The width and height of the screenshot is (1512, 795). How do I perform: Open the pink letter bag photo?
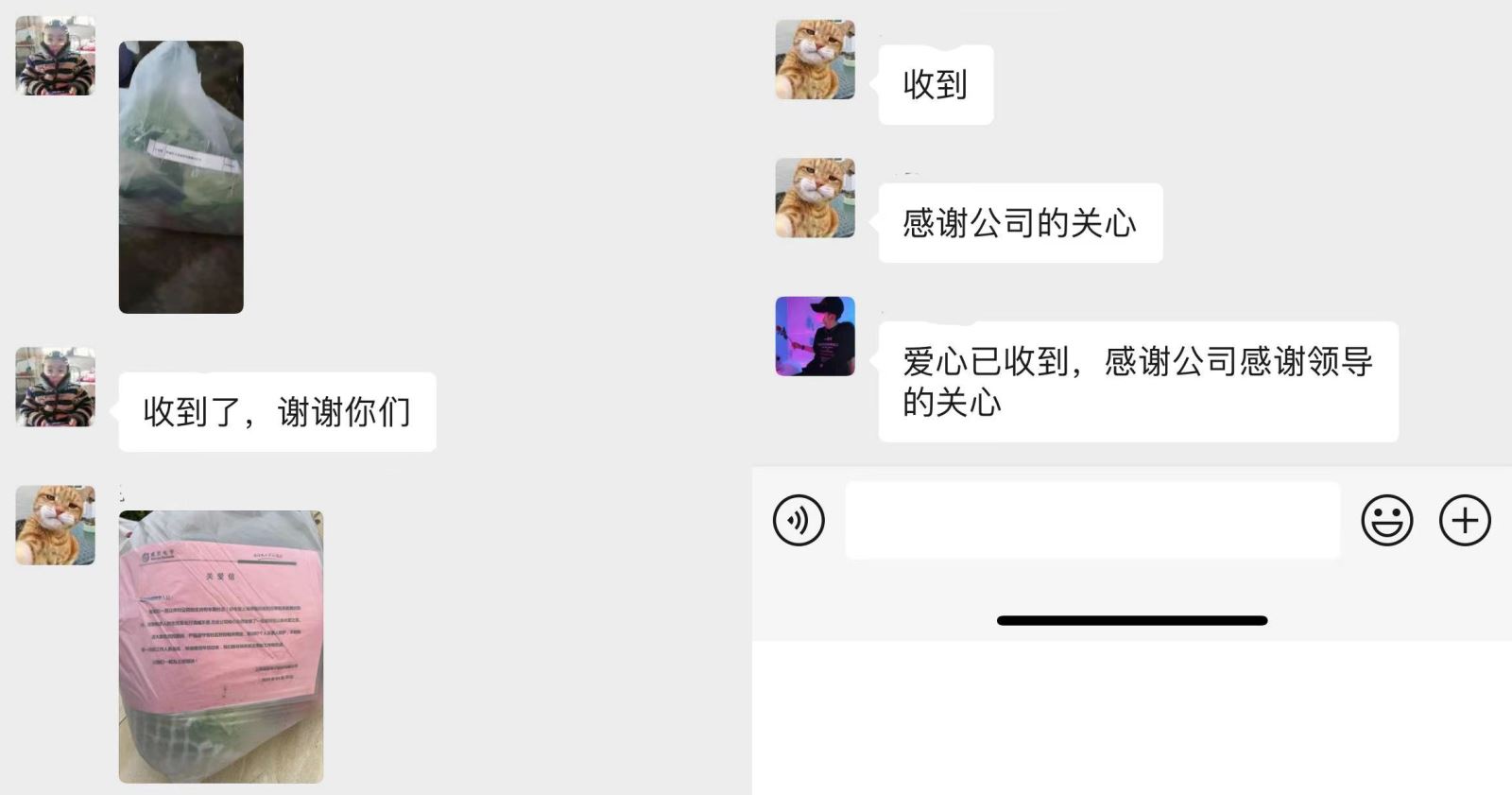(x=221, y=647)
